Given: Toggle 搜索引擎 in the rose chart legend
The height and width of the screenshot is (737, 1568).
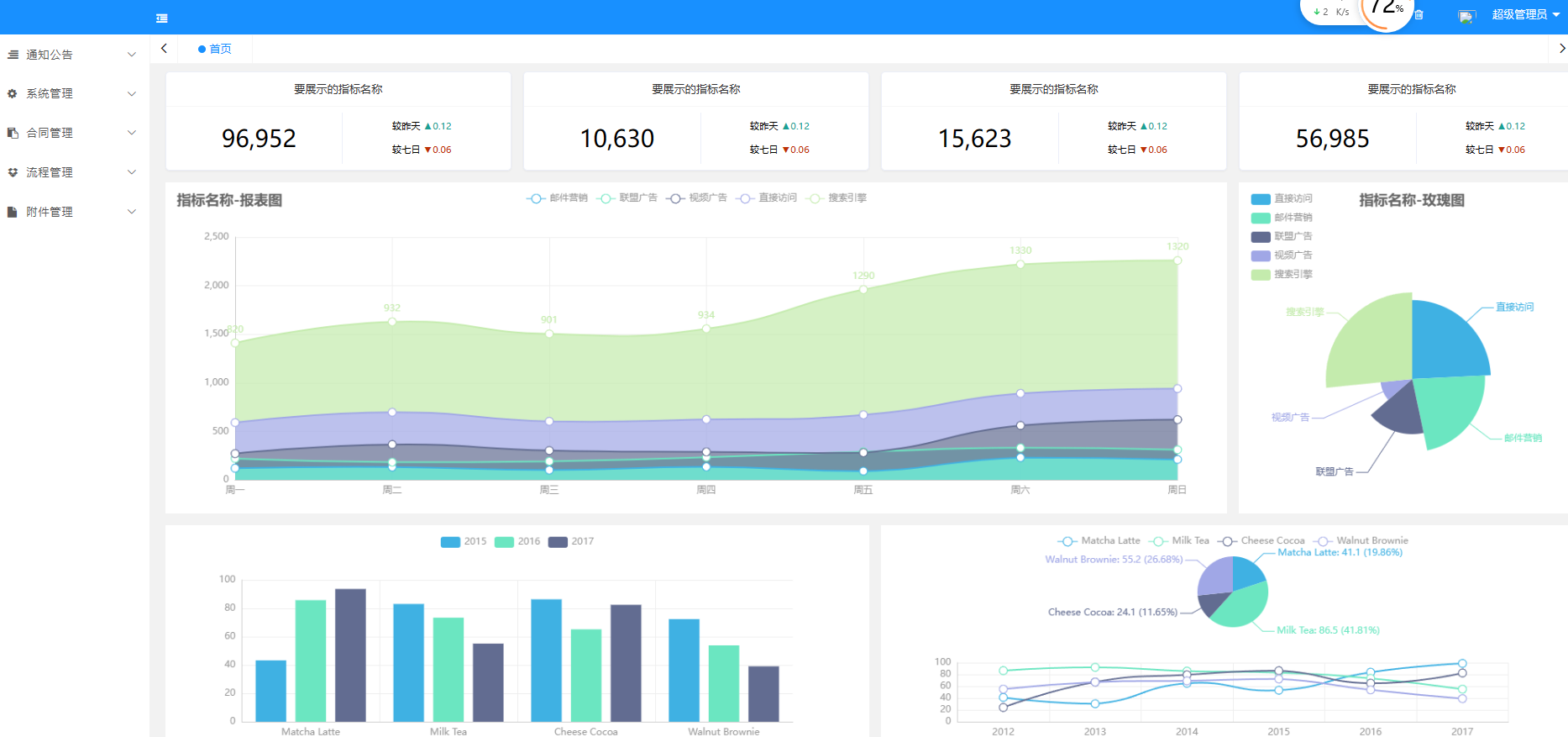Looking at the screenshot, I should [x=1282, y=275].
